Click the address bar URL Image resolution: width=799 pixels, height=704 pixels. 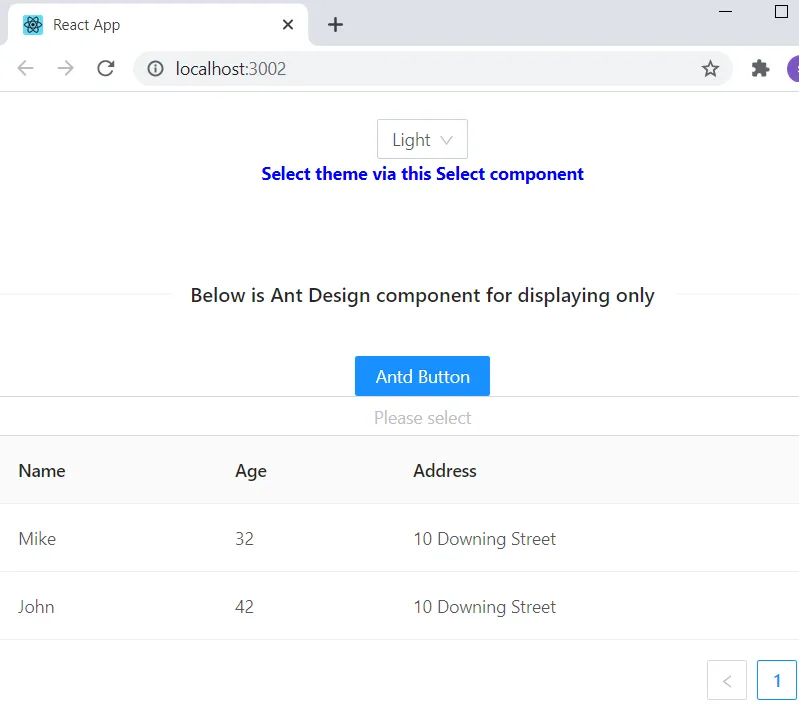tap(400, 68)
